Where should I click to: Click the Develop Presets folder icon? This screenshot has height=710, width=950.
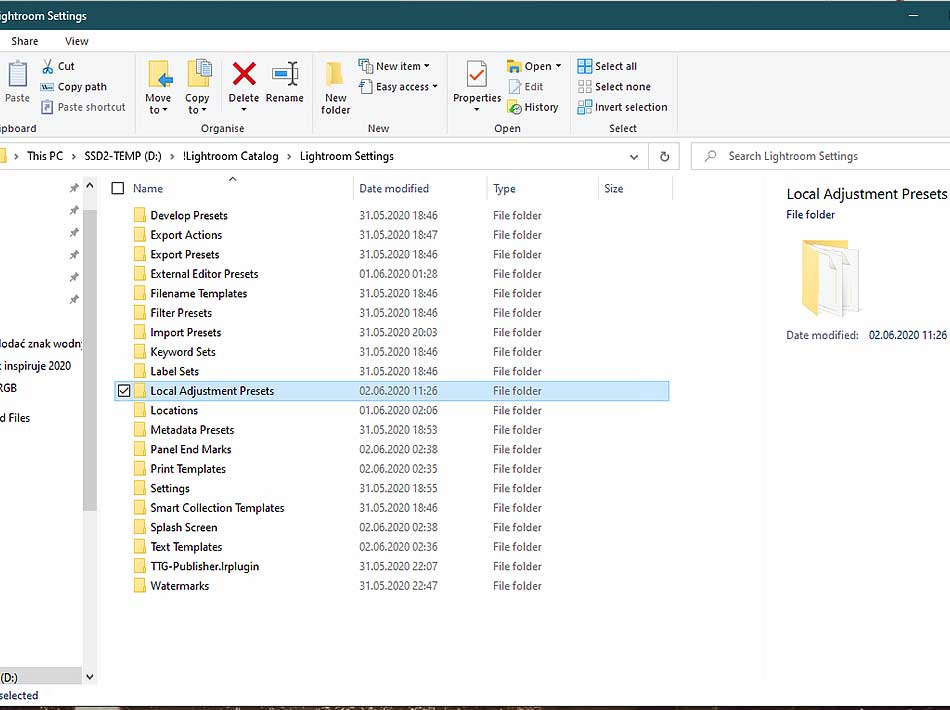(x=139, y=215)
